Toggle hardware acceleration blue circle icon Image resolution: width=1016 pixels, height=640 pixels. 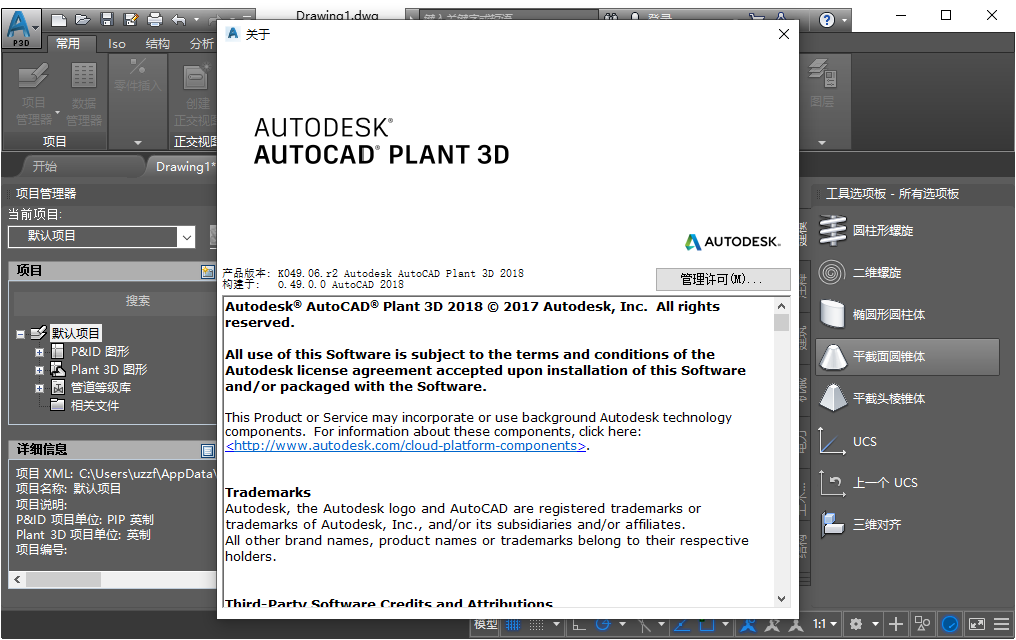950,624
